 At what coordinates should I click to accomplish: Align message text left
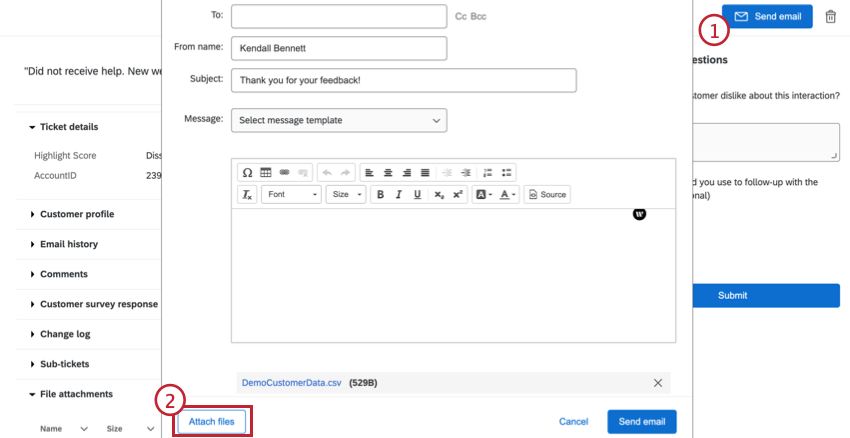click(x=370, y=173)
